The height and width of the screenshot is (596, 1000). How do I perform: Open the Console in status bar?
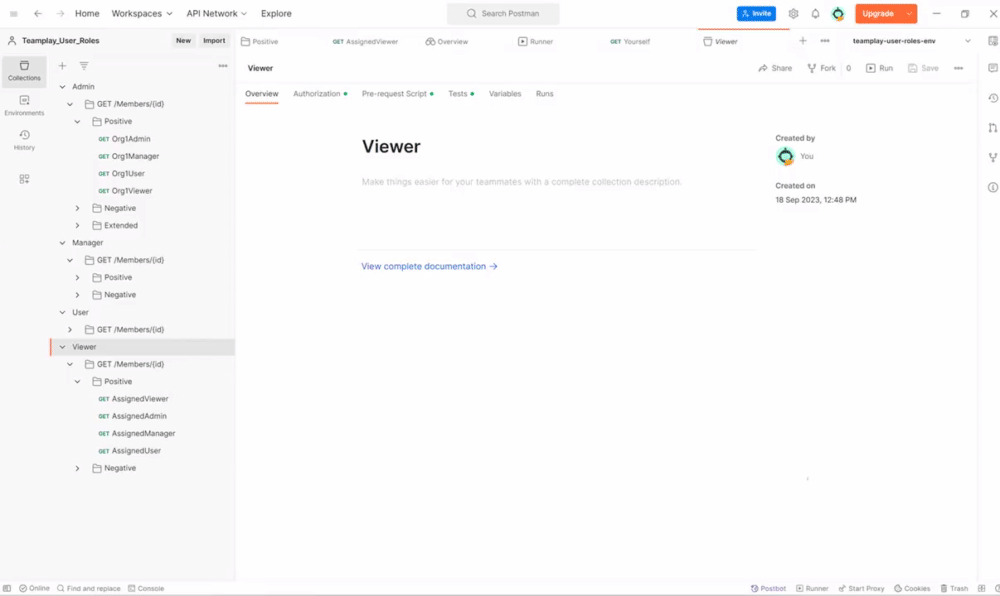coord(146,588)
